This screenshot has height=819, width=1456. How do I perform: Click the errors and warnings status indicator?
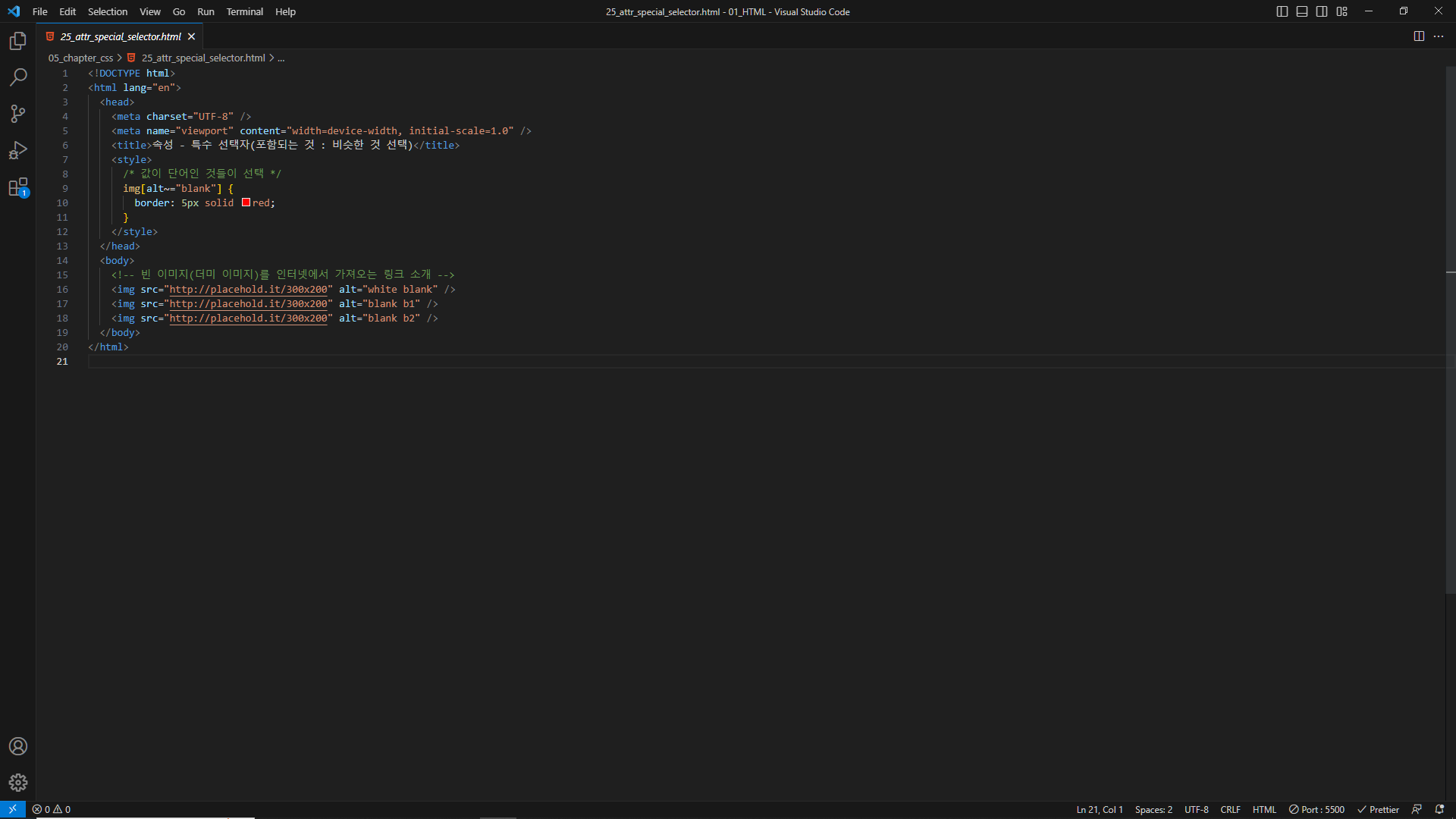pos(52,810)
